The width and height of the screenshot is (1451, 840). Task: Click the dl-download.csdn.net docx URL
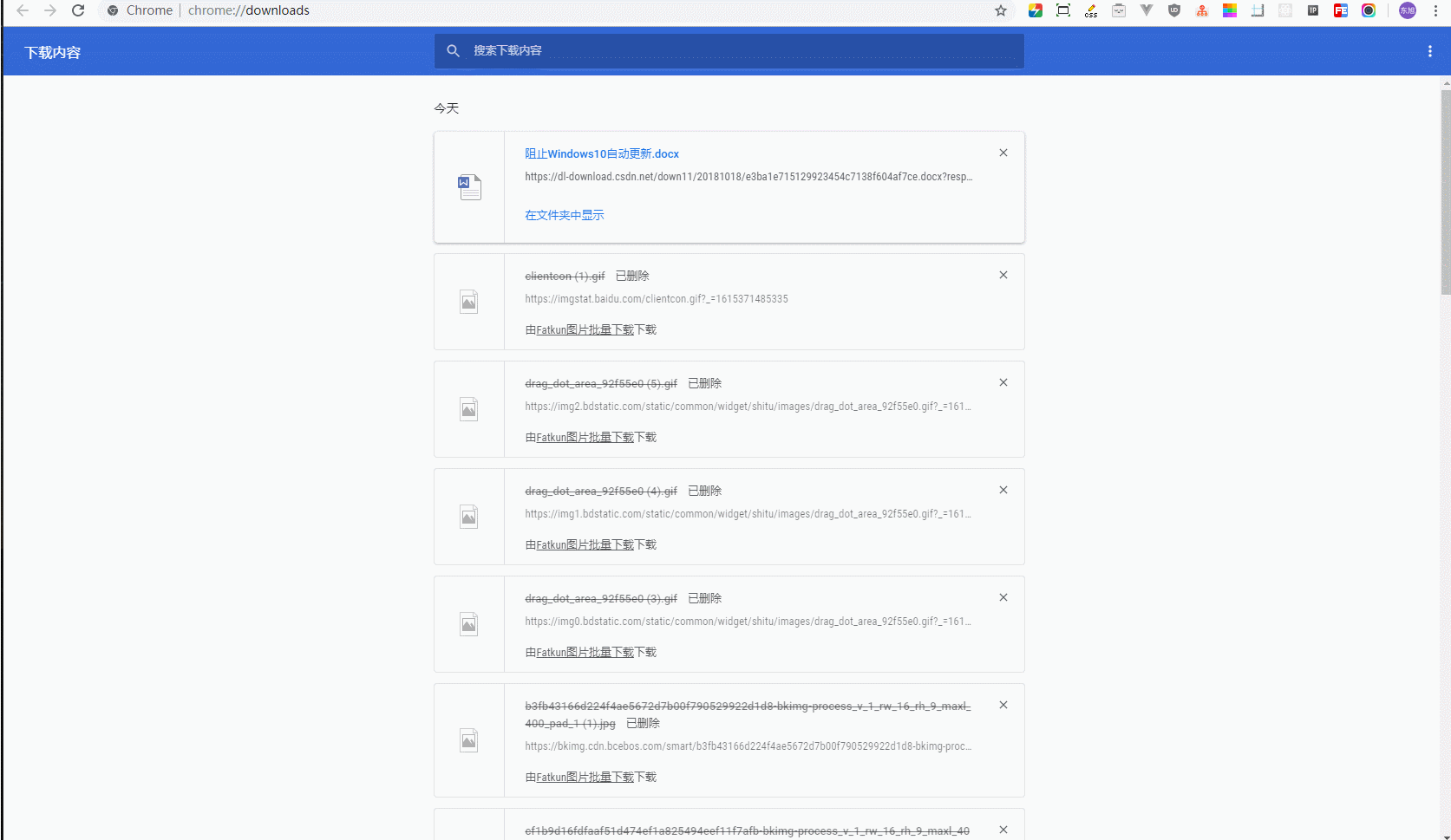click(748, 177)
